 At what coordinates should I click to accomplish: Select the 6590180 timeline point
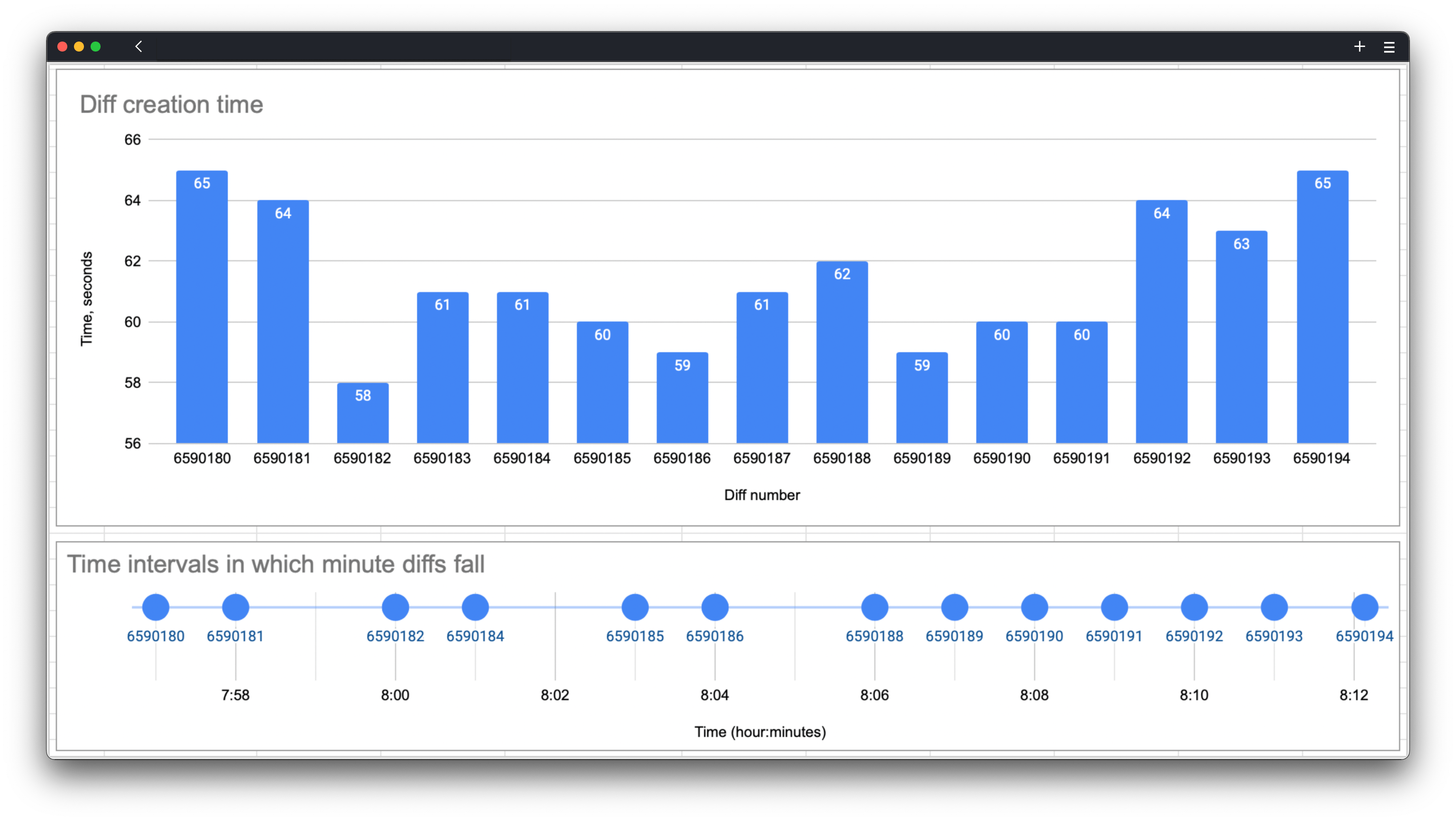tap(155, 607)
